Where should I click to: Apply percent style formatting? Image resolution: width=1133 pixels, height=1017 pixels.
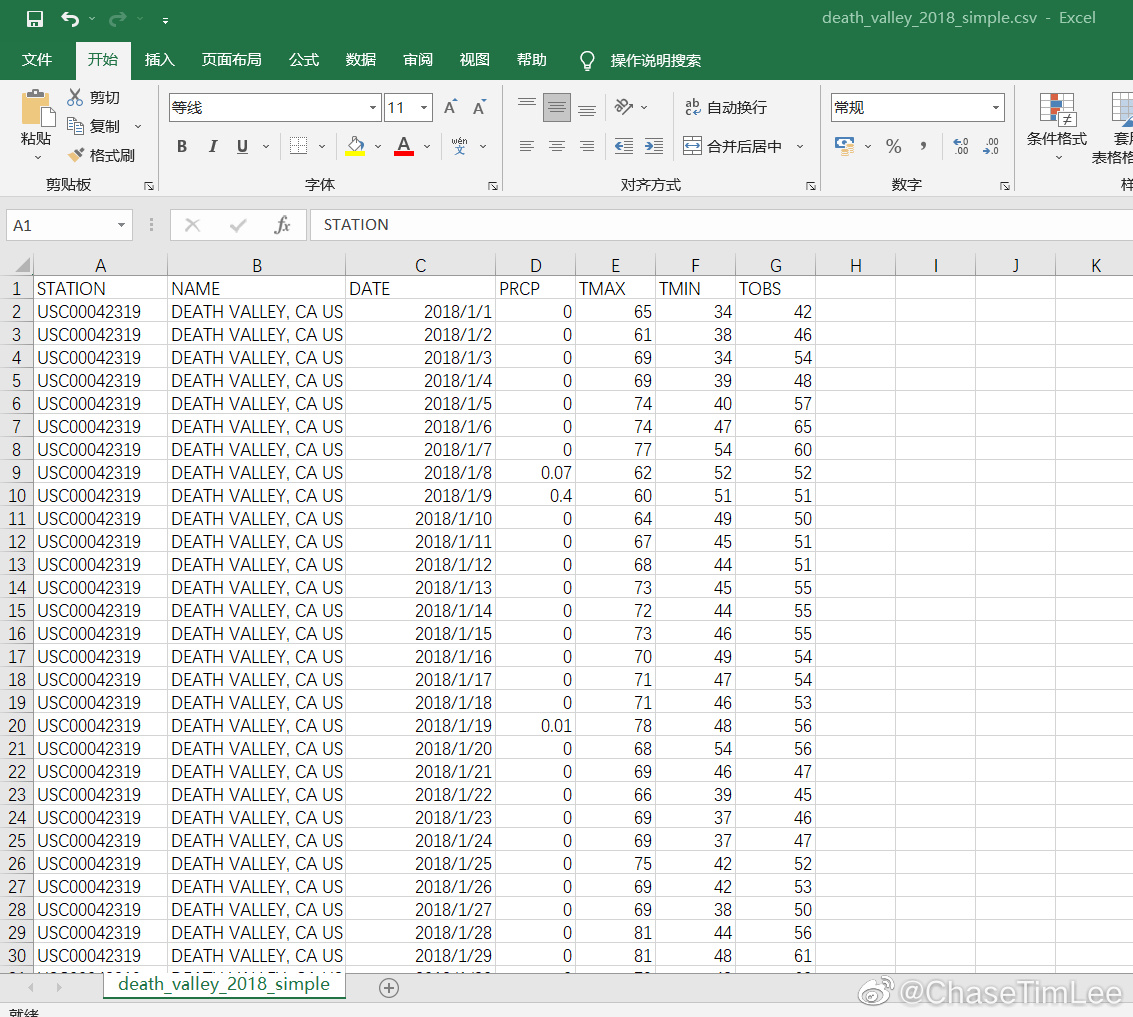tap(894, 147)
